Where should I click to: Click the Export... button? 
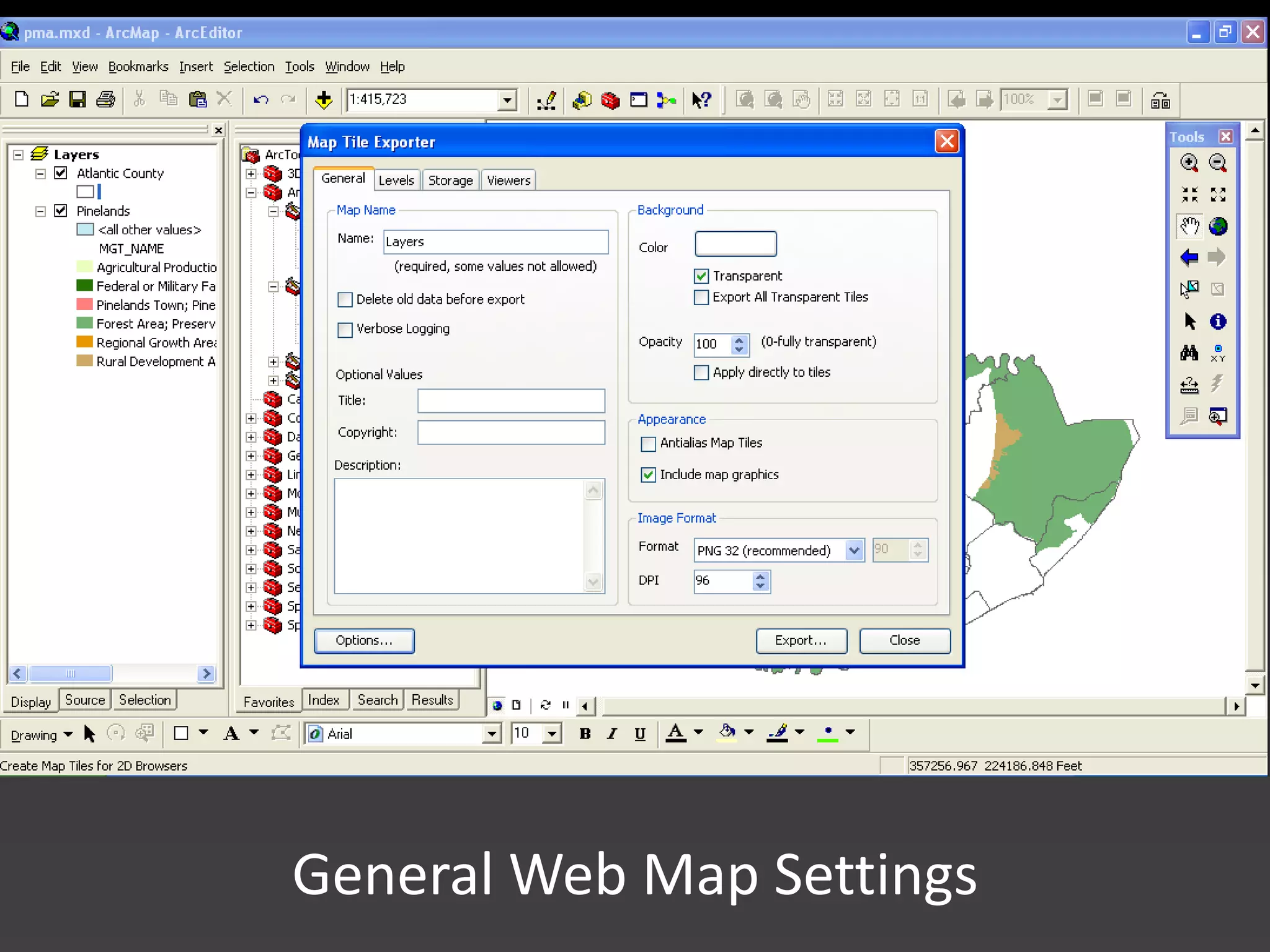[801, 641]
